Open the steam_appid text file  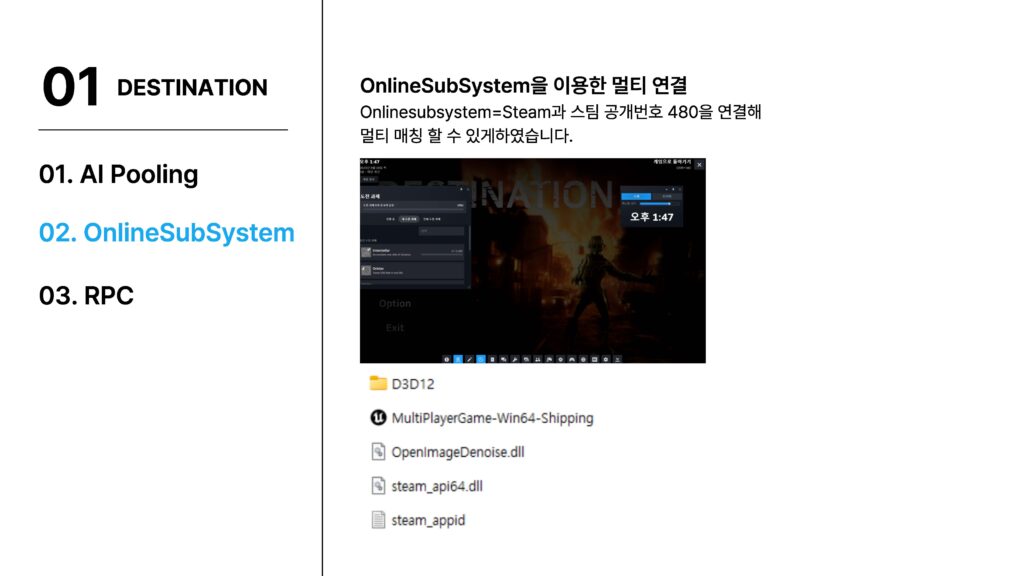pyautogui.click(x=427, y=520)
